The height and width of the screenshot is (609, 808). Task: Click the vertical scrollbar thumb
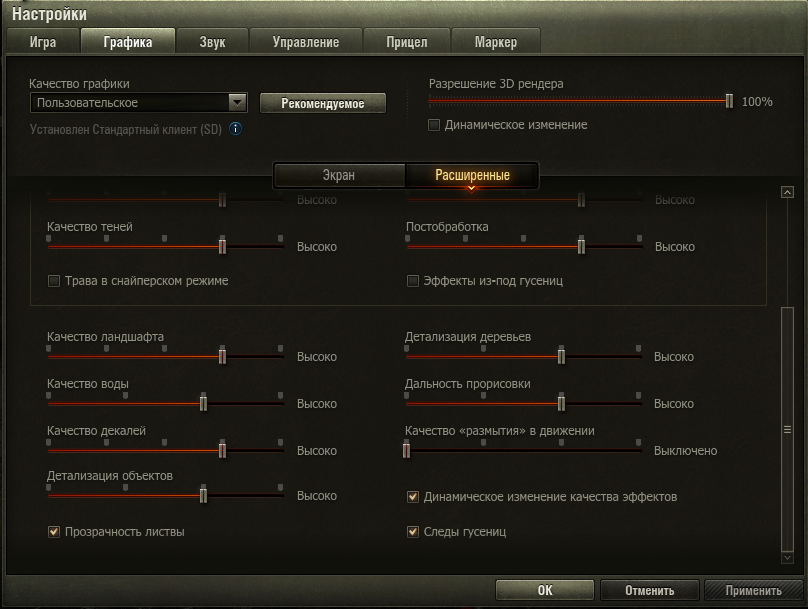pyautogui.click(x=787, y=430)
